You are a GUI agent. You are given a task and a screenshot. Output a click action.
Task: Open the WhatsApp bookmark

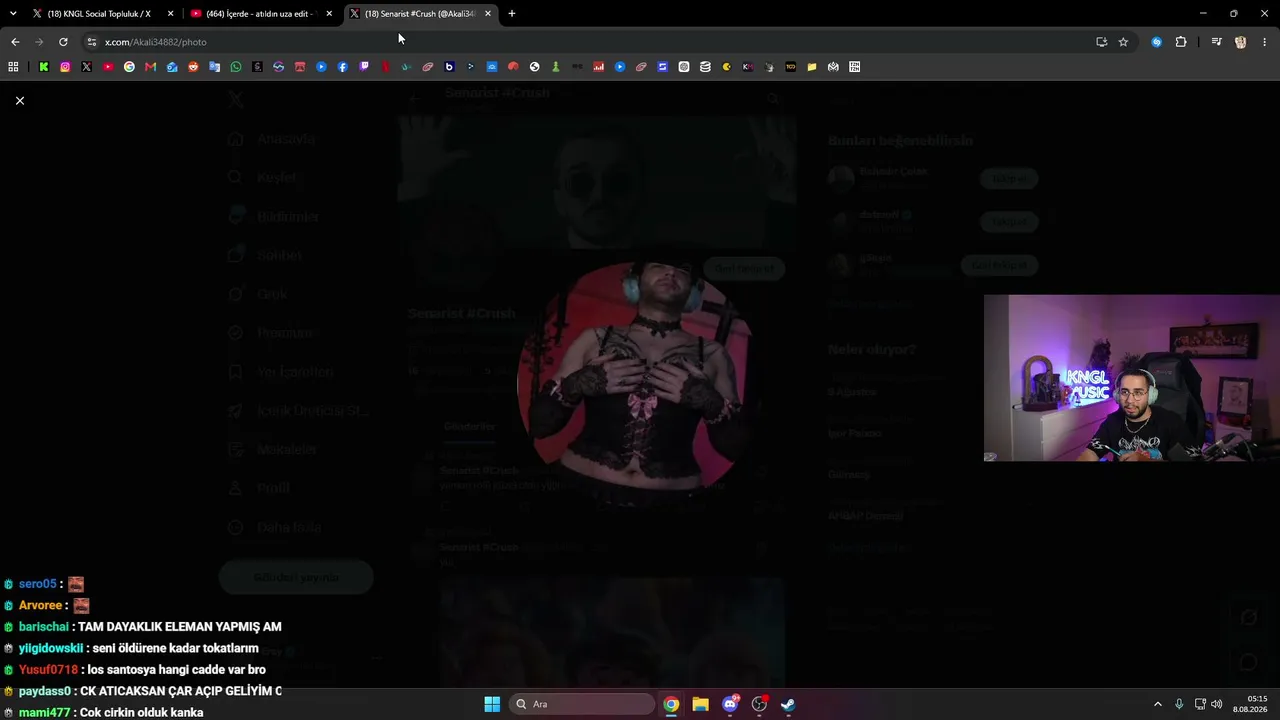pos(236,67)
